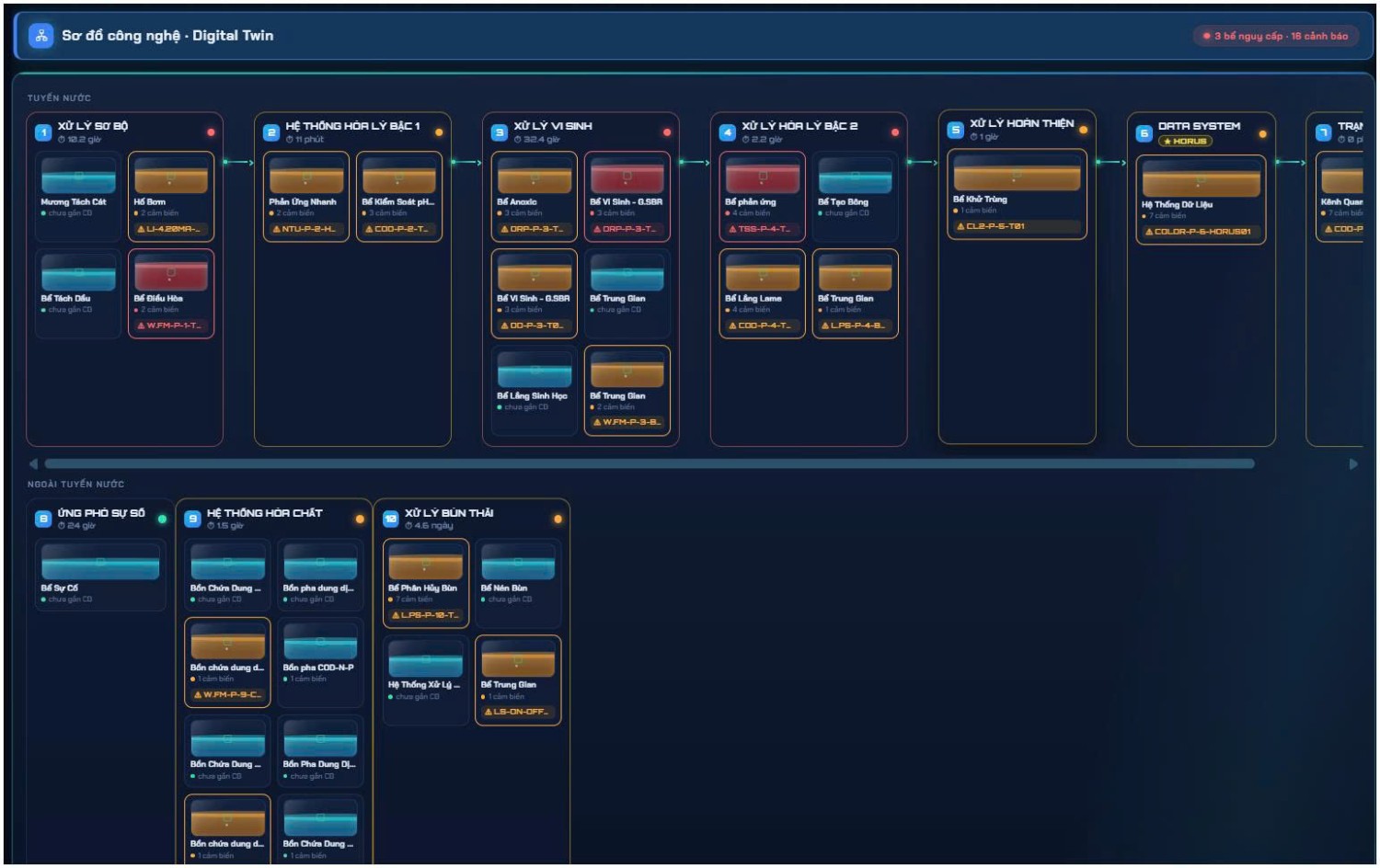Select the stage 1 number badge

[x=43, y=132]
